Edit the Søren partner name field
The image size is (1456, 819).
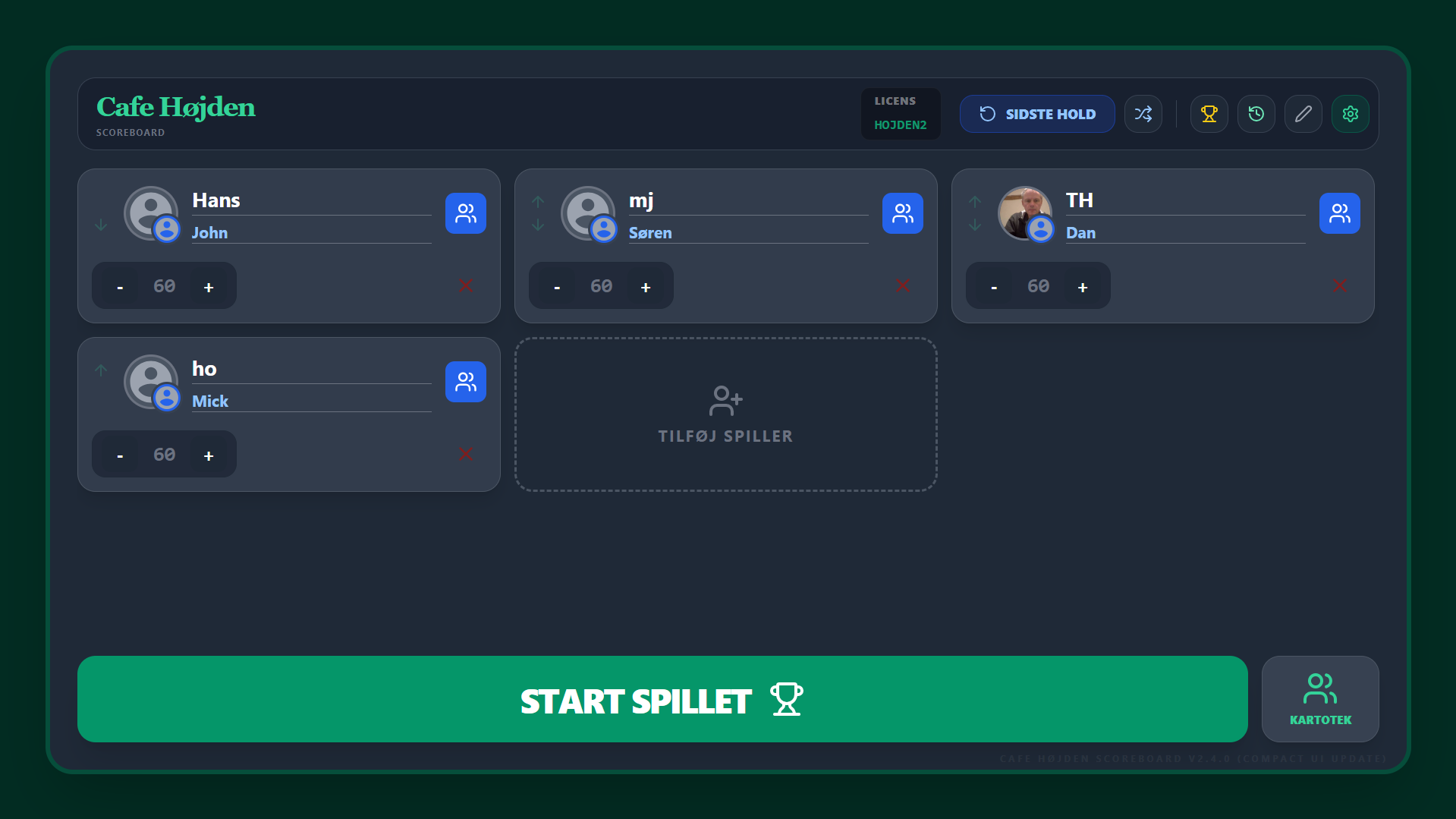pyautogui.click(x=748, y=232)
